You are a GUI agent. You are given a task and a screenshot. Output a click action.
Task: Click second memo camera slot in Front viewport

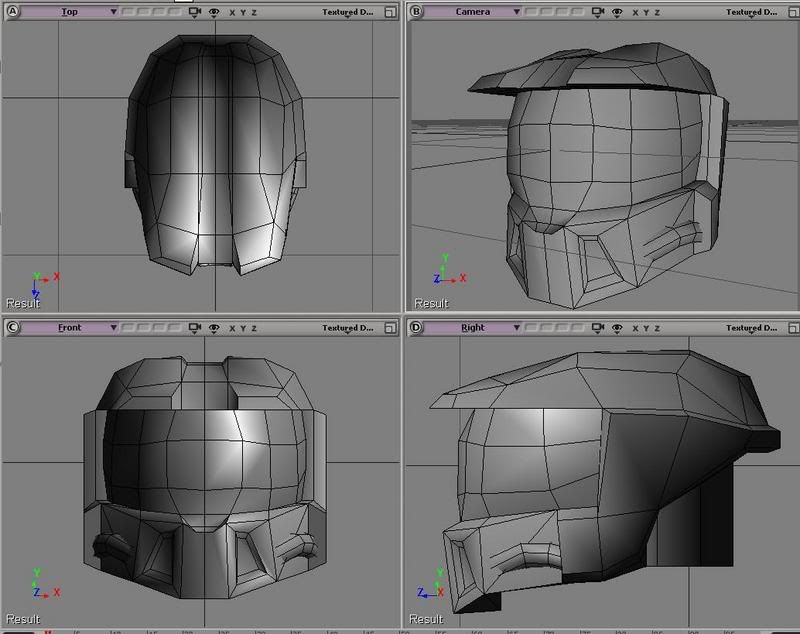(144, 327)
